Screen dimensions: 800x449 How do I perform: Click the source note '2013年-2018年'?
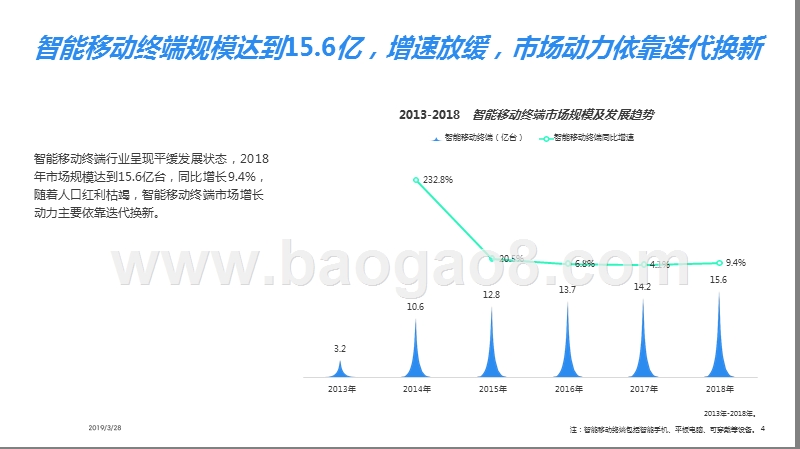pos(730,413)
